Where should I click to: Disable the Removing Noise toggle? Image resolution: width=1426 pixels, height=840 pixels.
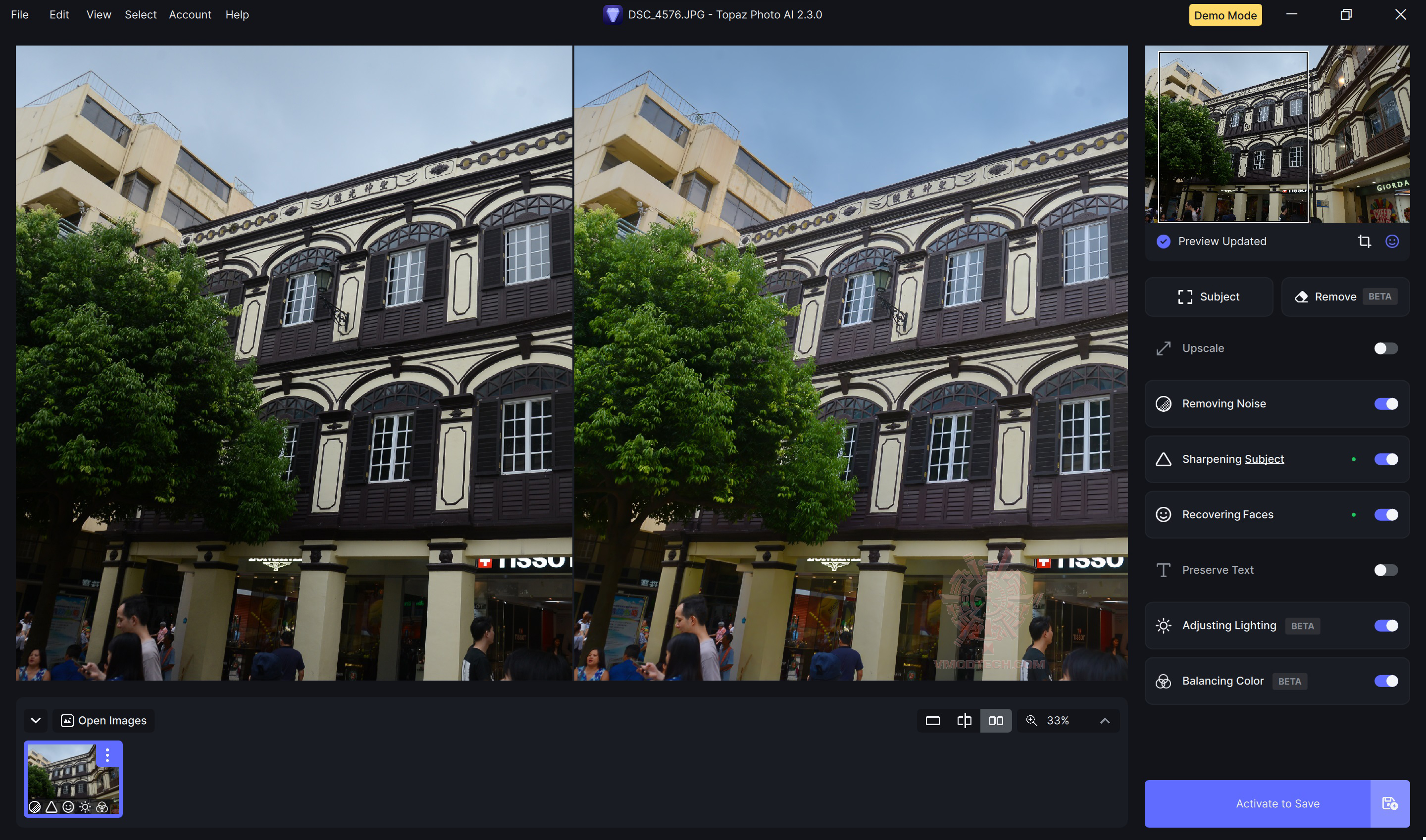point(1385,403)
